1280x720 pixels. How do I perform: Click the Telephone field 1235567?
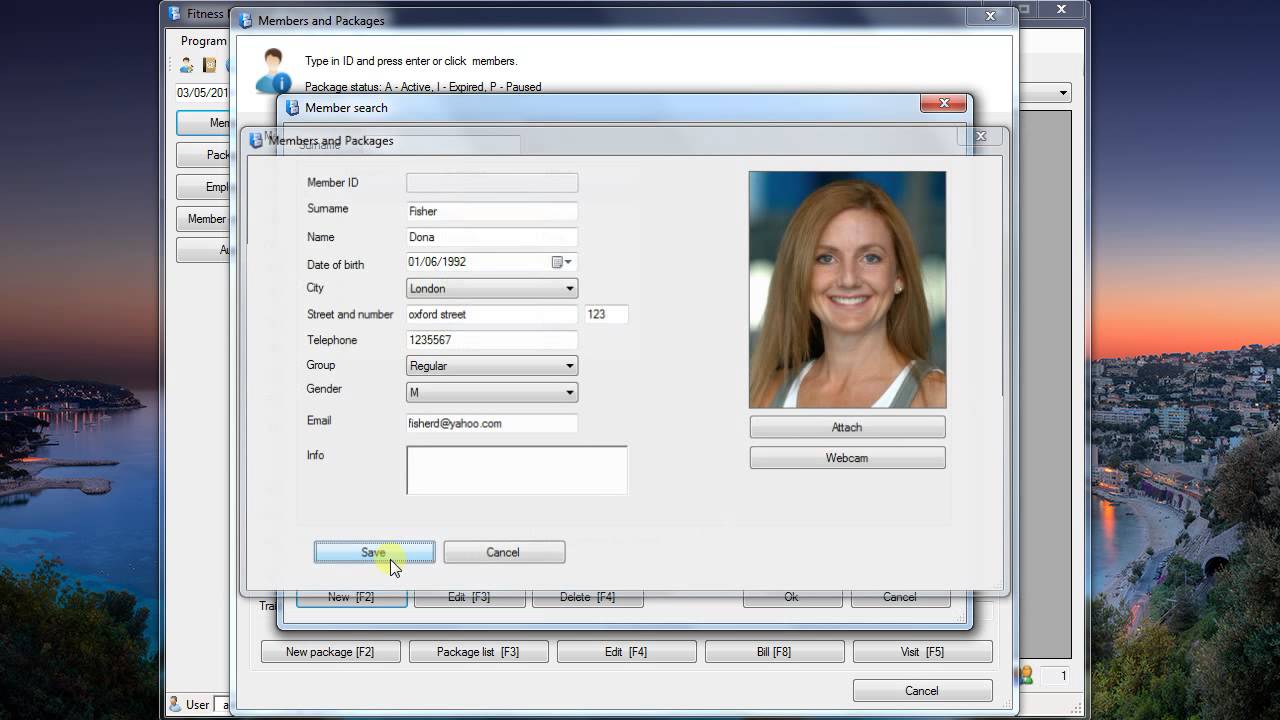pyautogui.click(x=492, y=340)
